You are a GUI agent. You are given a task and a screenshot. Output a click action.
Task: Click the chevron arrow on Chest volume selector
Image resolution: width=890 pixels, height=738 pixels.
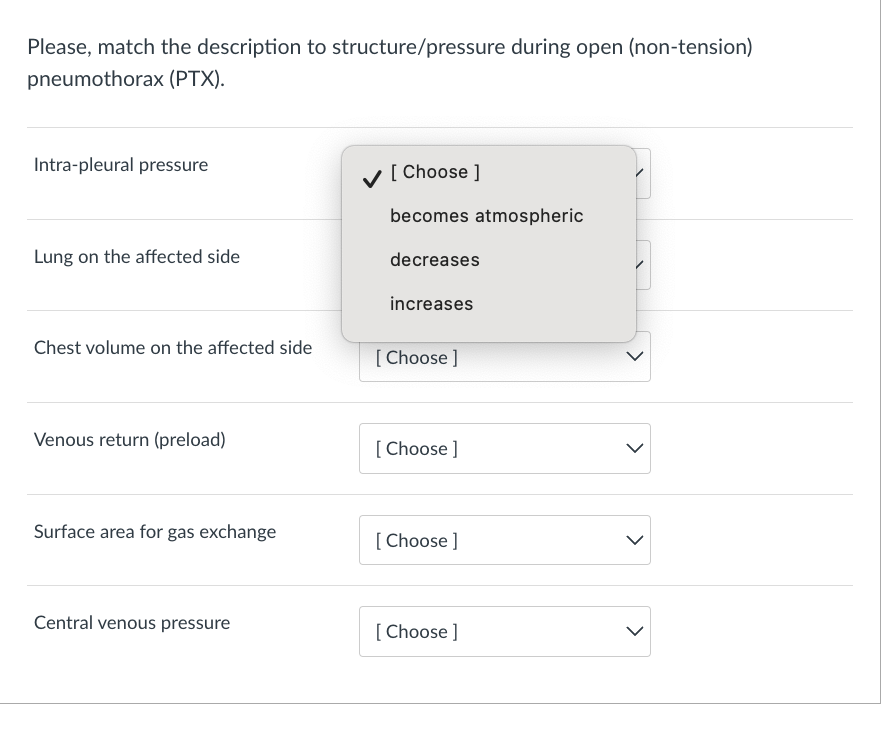[634, 358]
